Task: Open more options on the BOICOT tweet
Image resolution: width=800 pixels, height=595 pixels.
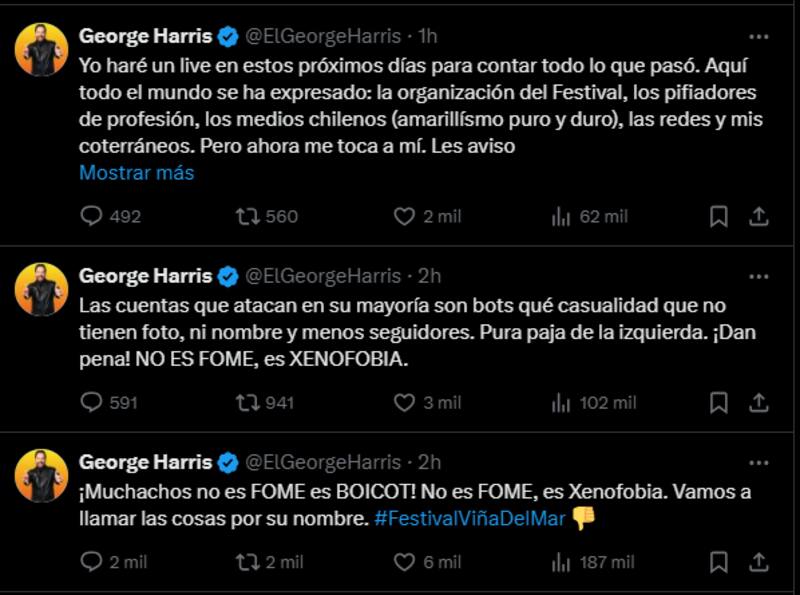Action: pyautogui.click(x=759, y=462)
